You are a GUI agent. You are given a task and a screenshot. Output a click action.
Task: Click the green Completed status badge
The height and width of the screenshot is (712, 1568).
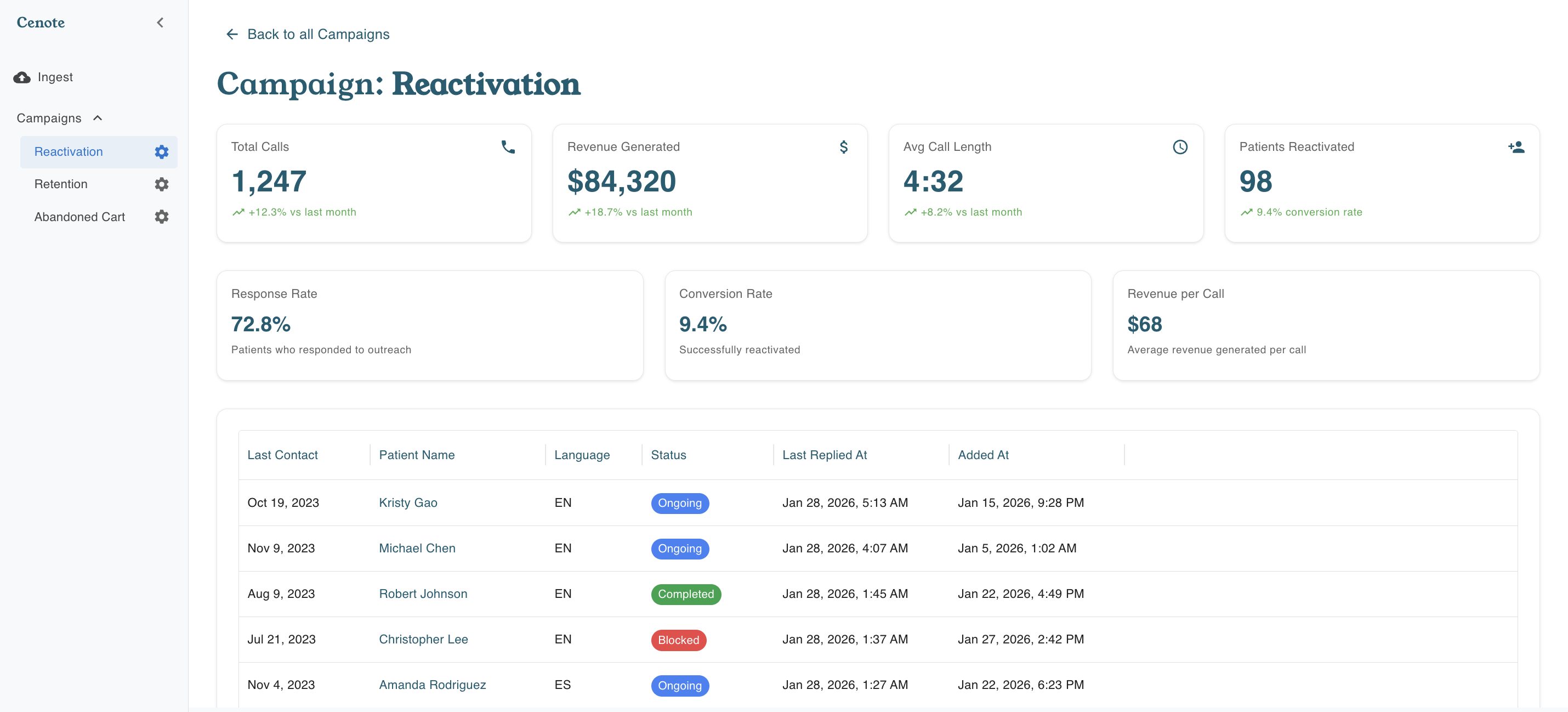pos(685,594)
